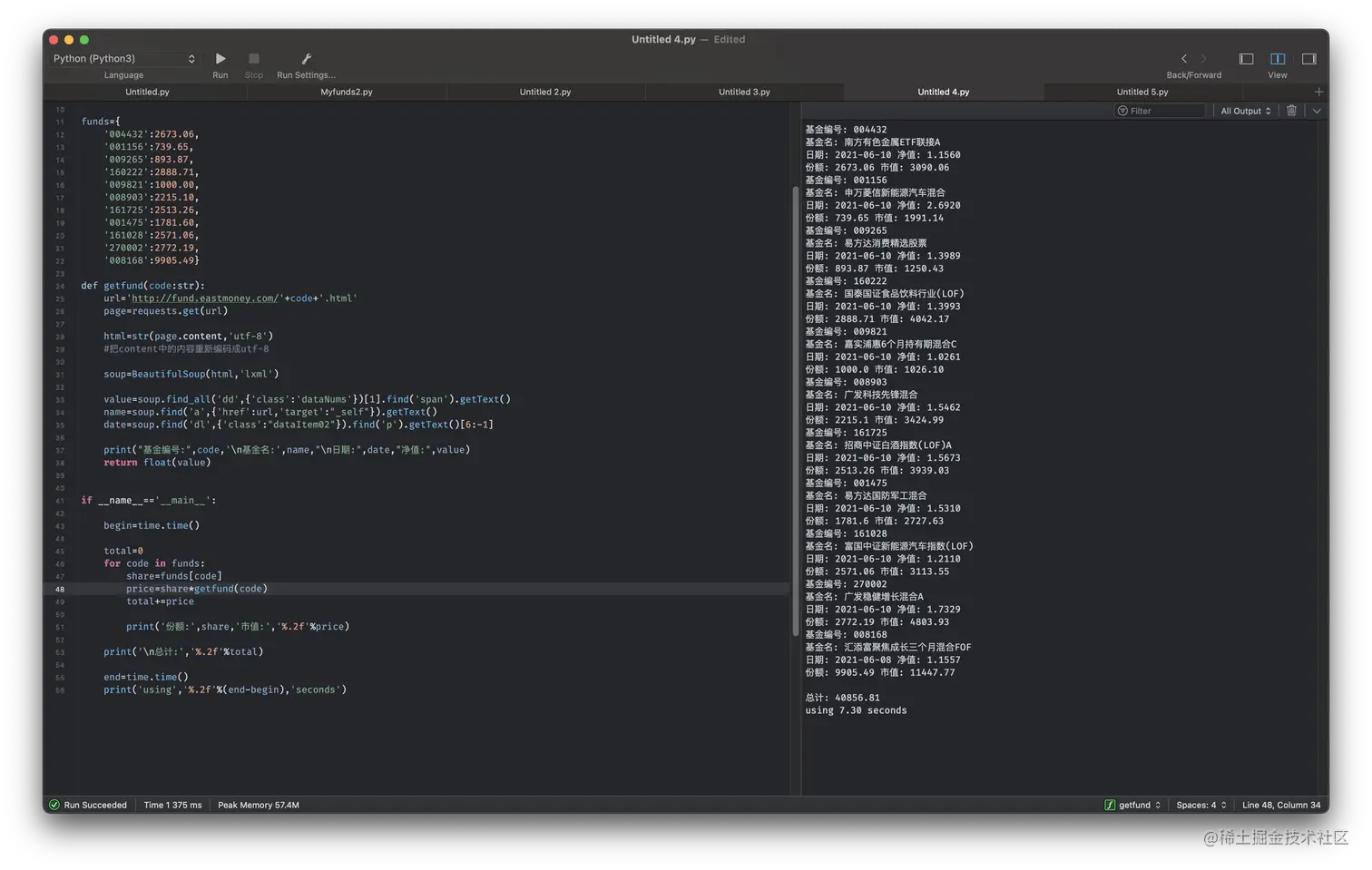1372x870 pixels.
Task: Open the Python (Python3) language selector
Action: (x=123, y=59)
